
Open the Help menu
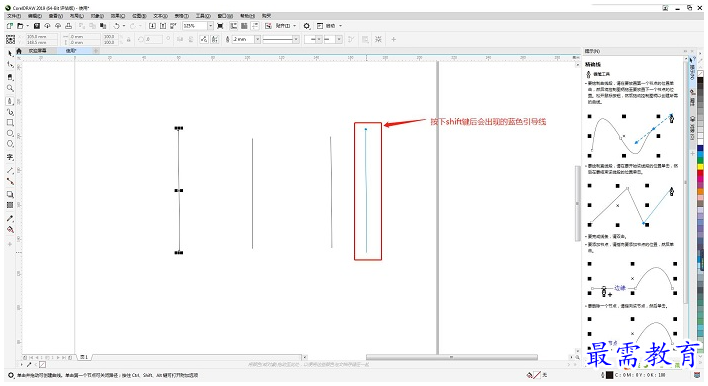tap(247, 16)
